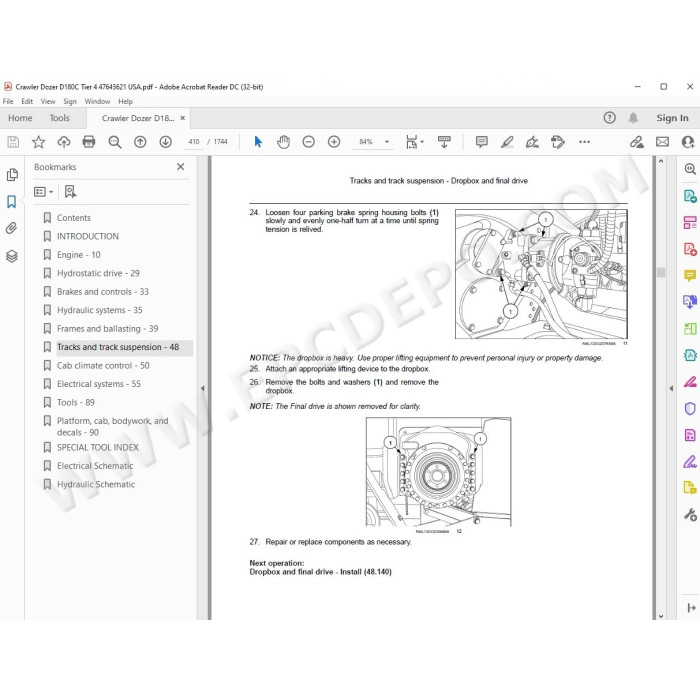Expand the right tools pane

pos(691,608)
